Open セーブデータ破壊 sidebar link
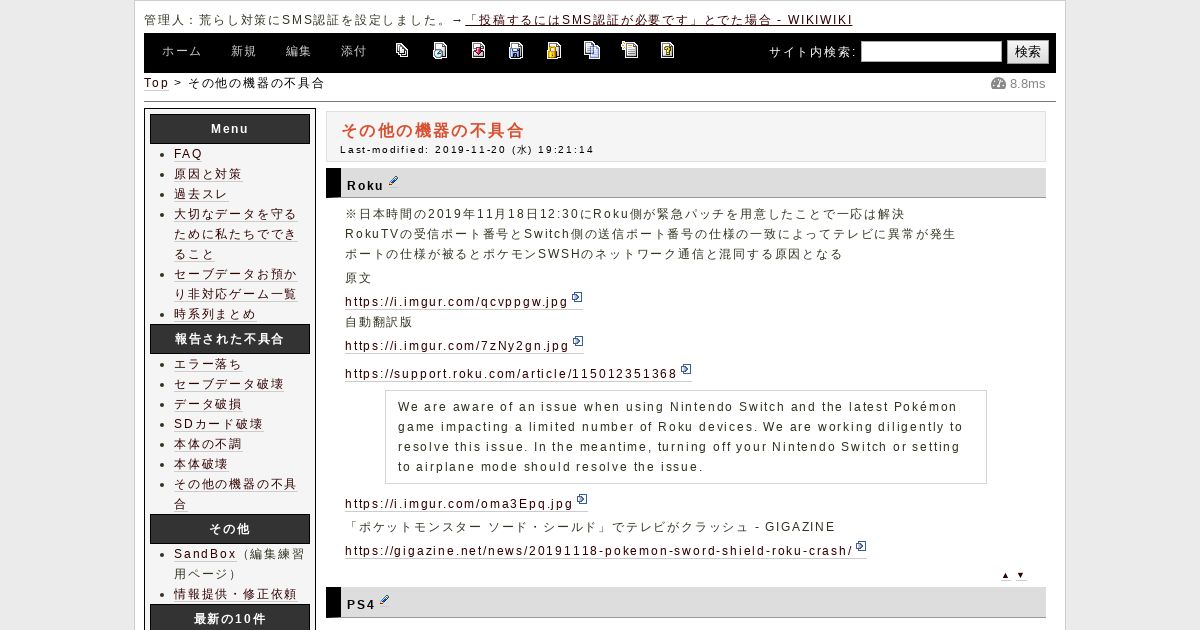 [229, 384]
